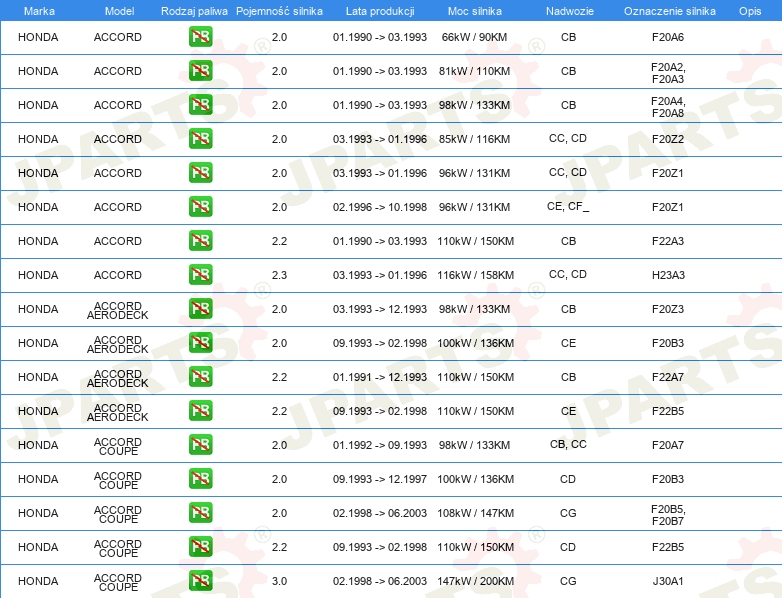This screenshot has height=598, width=782.
Task: Click power value 66kW / 90KM
Action: click(x=474, y=37)
